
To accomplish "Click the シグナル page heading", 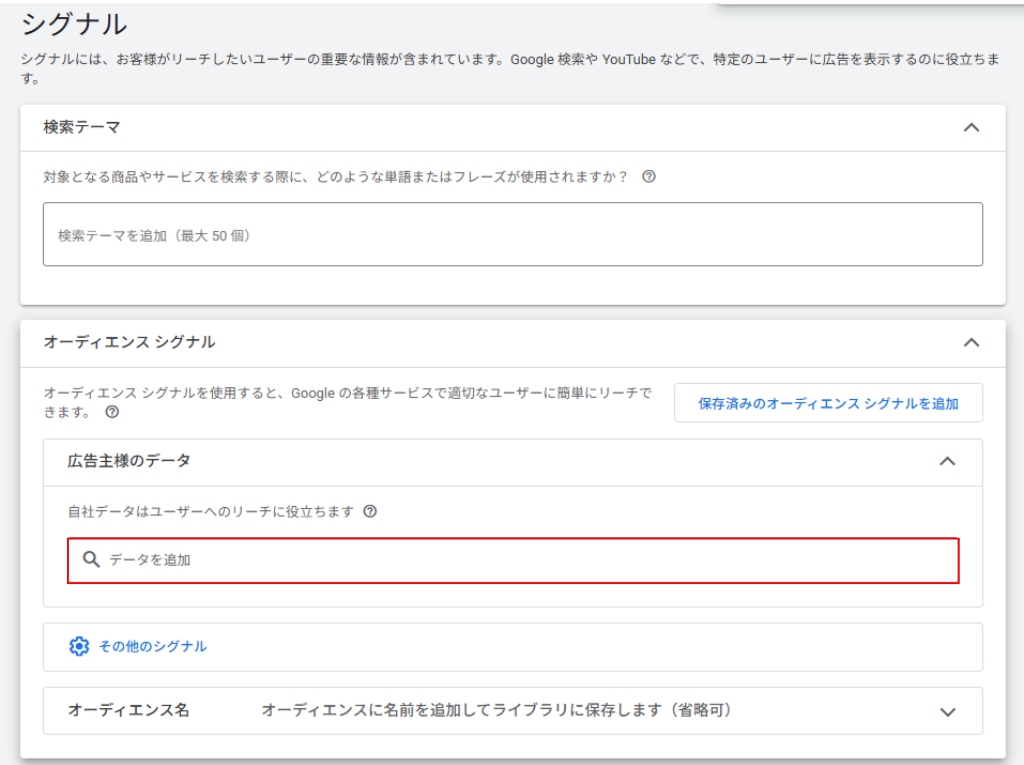I will tap(74, 24).
